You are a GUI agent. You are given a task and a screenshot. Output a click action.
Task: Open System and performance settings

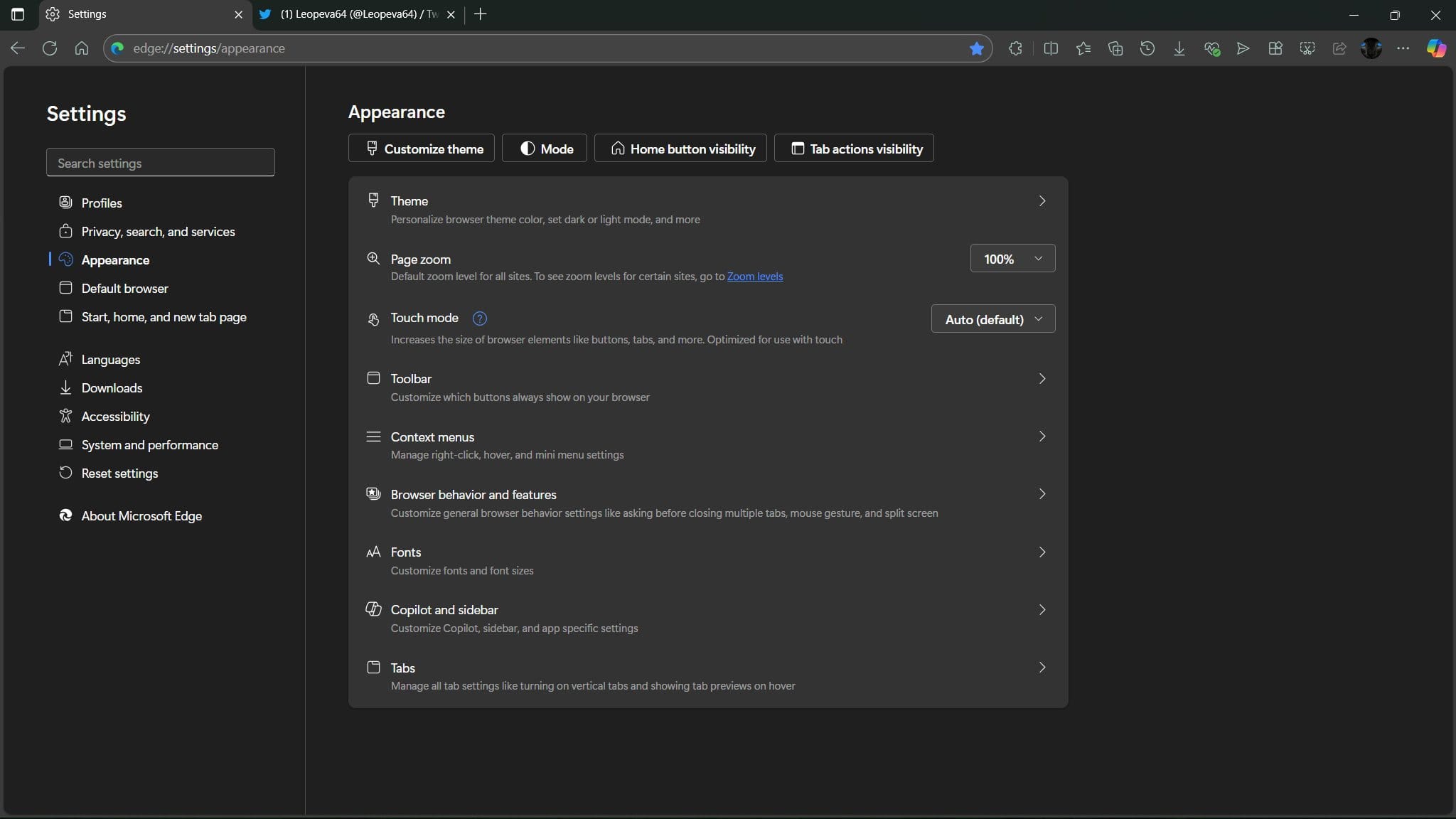pyautogui.click(x=150, y=445)
